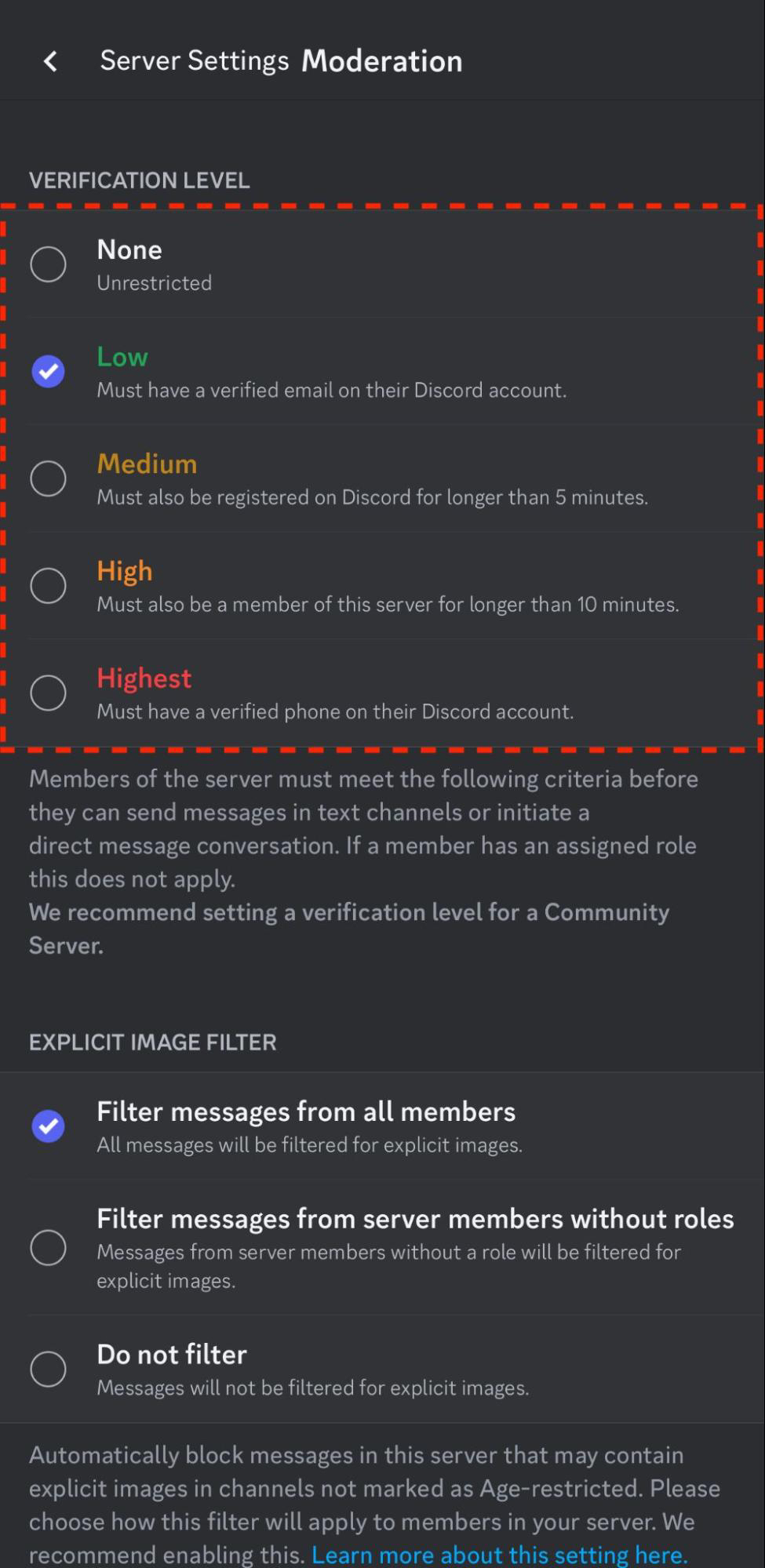Click the High level label text
This screenshot has width=765, height=1568.
(x=124, y=572)
